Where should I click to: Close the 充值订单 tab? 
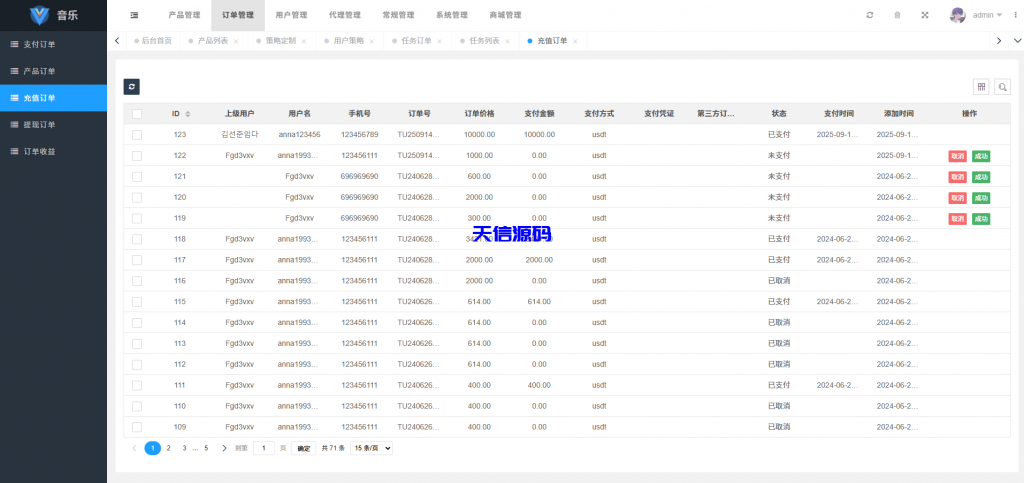tap(575, 41)
